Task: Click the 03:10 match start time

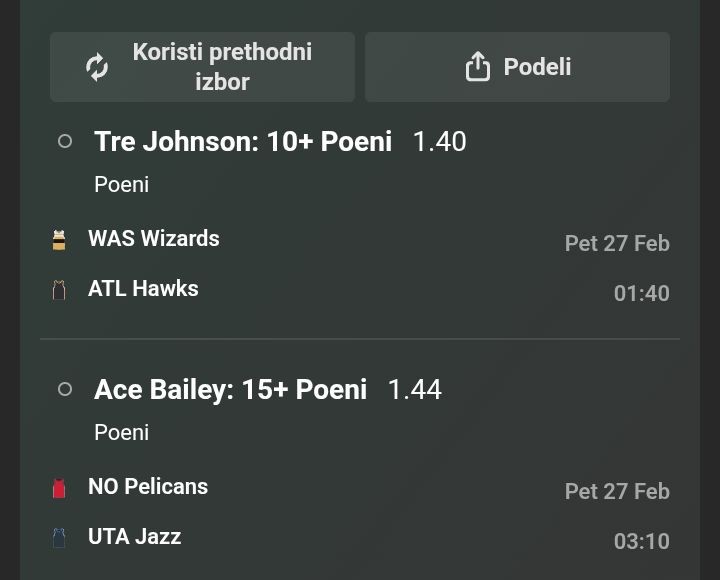Action: (x=641, y=541)
